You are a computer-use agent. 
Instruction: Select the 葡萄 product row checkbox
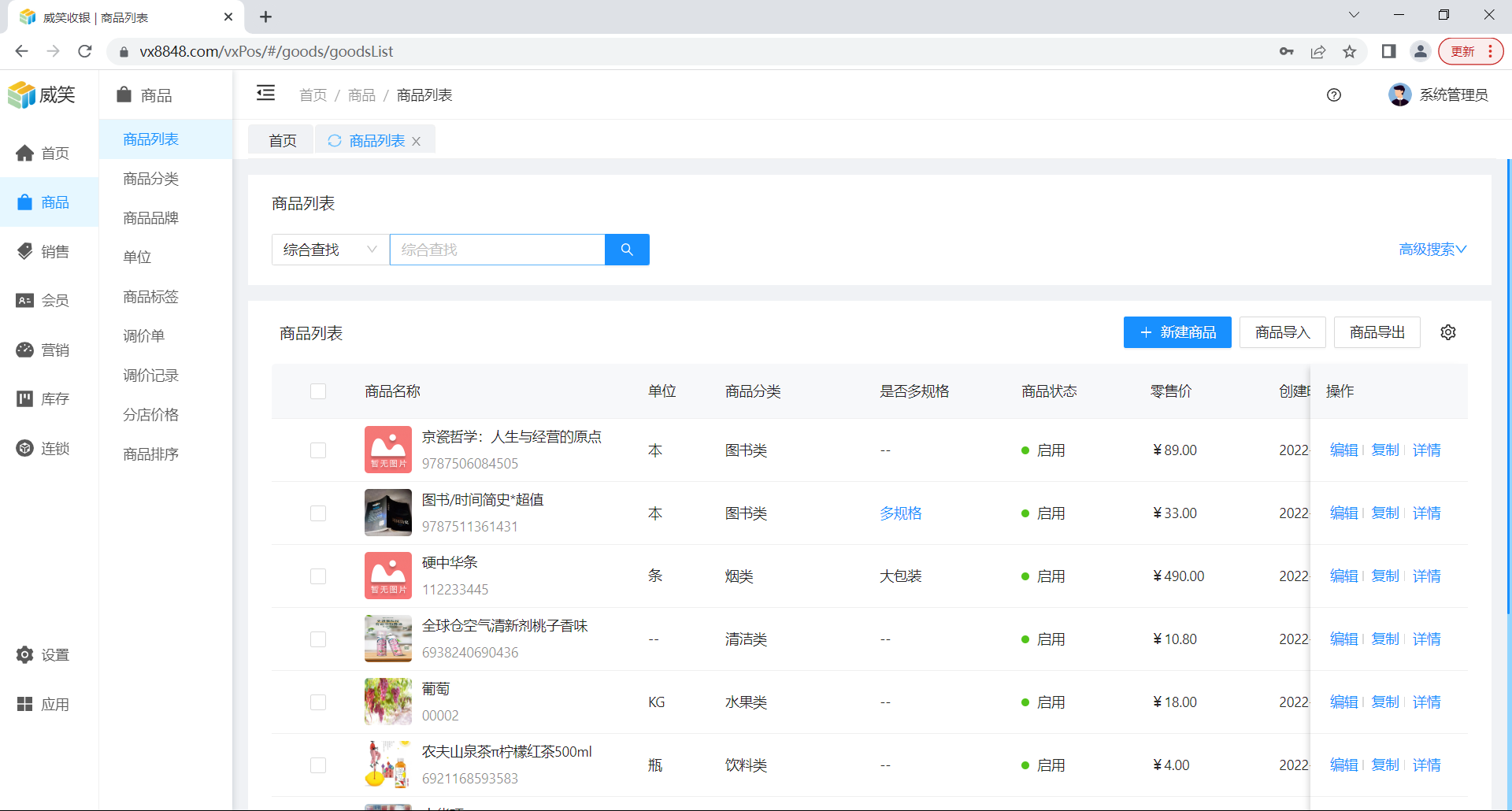coord(318,702)
